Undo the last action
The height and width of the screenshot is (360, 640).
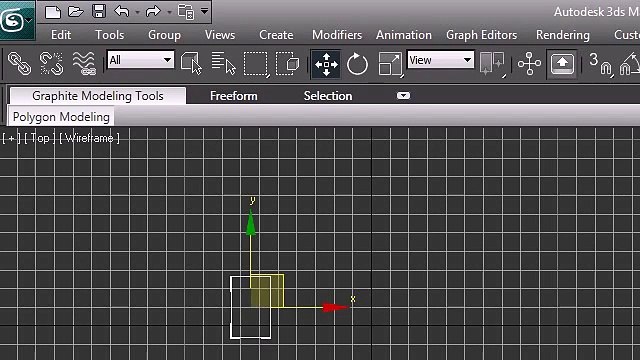coord(122,11)
